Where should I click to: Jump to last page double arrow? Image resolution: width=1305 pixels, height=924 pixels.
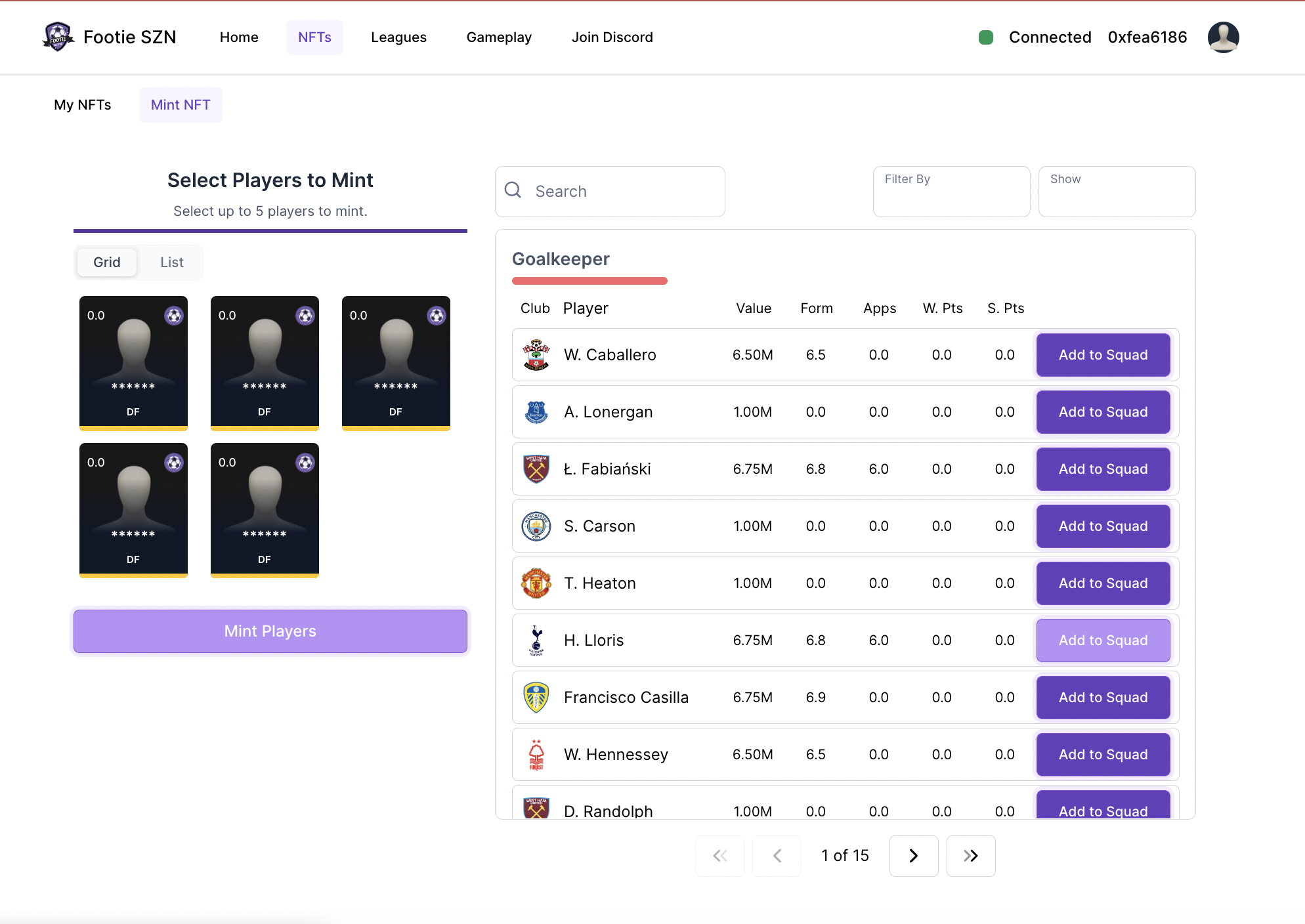click(x=970, y=856)
